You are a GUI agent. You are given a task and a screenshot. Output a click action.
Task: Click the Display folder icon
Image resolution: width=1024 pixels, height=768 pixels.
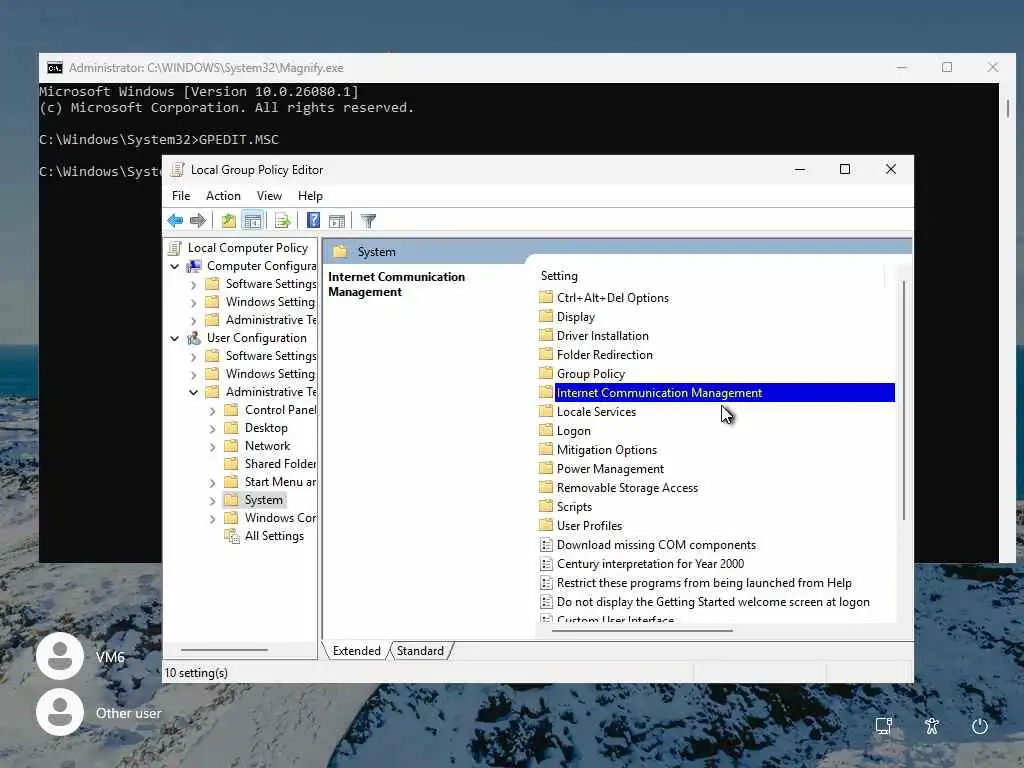click(x=546, y=317)
